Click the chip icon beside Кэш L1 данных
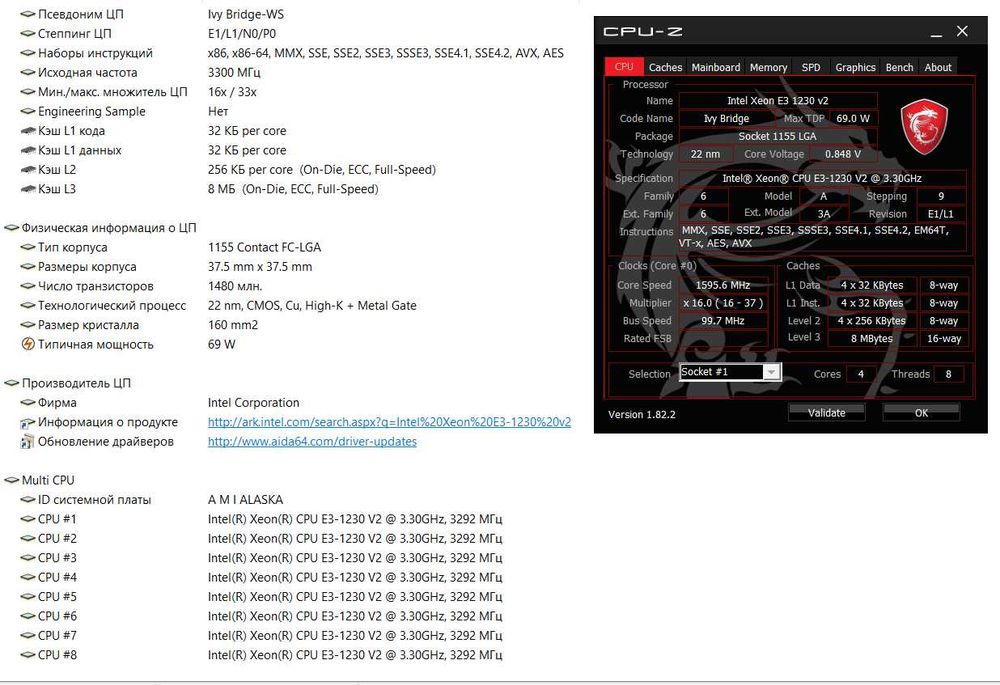This screenshot has height=685, width=1000. (28, 151)
